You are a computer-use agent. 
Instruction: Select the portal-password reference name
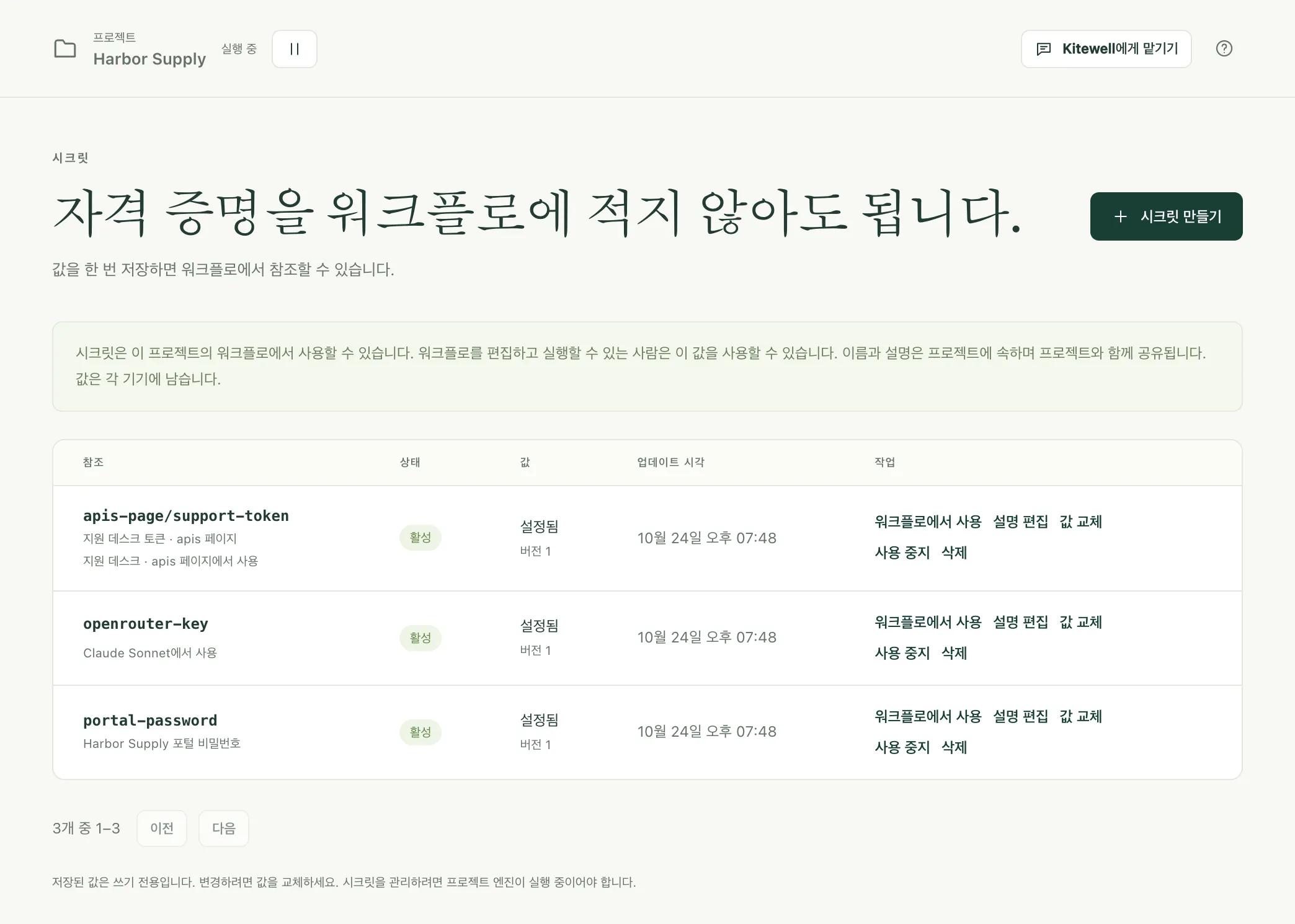pos(150,721)
